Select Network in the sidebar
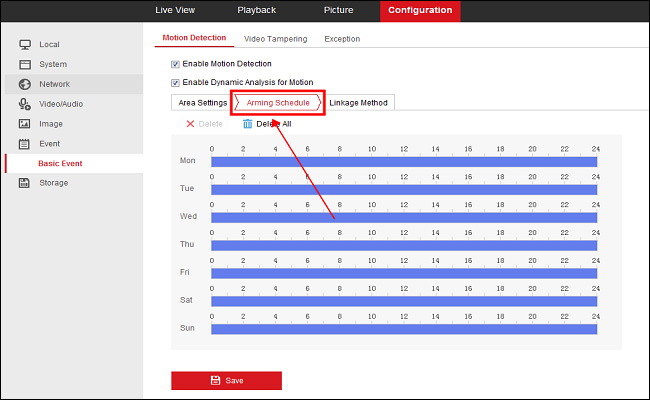The image size is (650, 400). (55, 84)
